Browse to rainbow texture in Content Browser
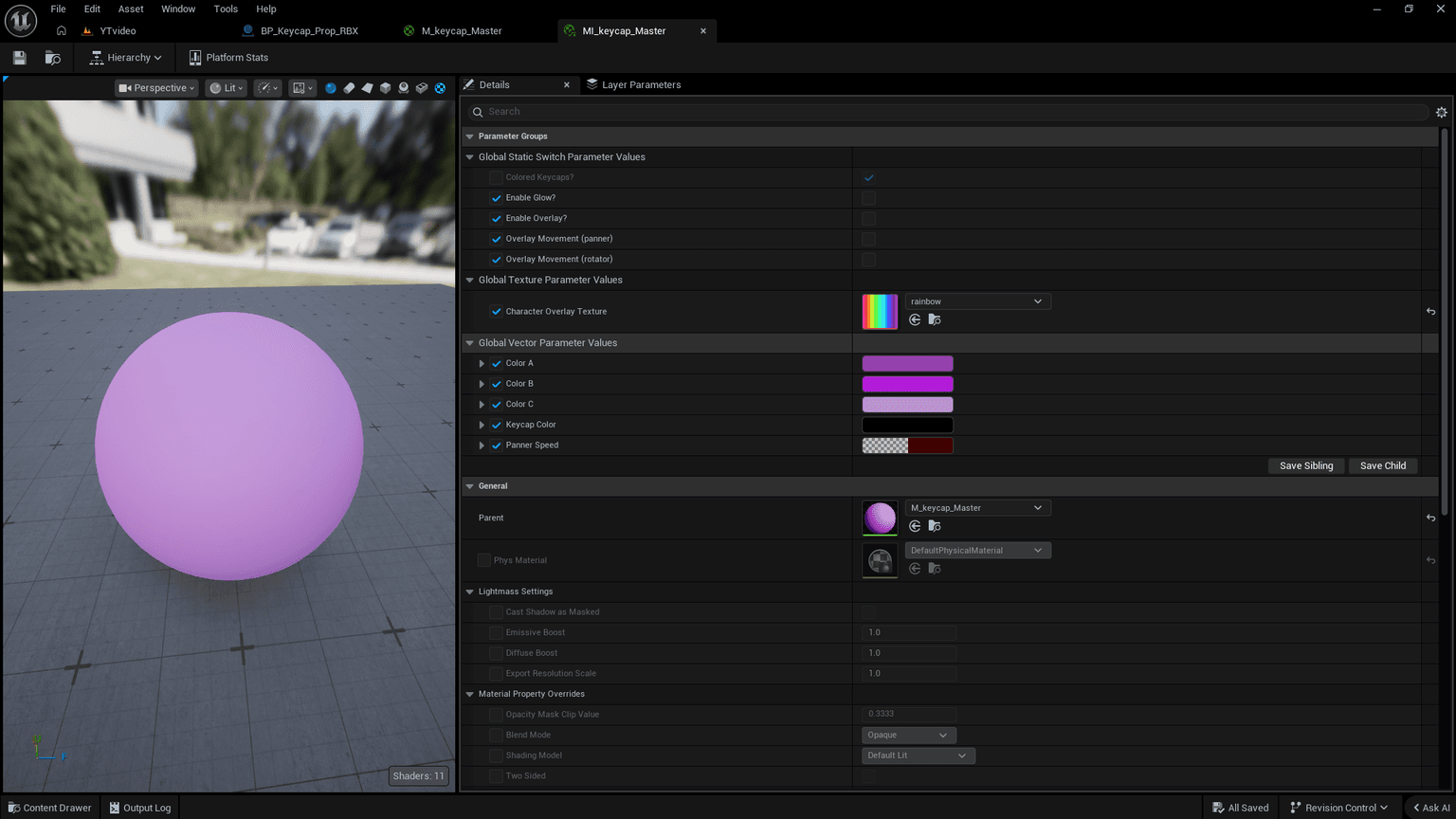 pos(935,320)
